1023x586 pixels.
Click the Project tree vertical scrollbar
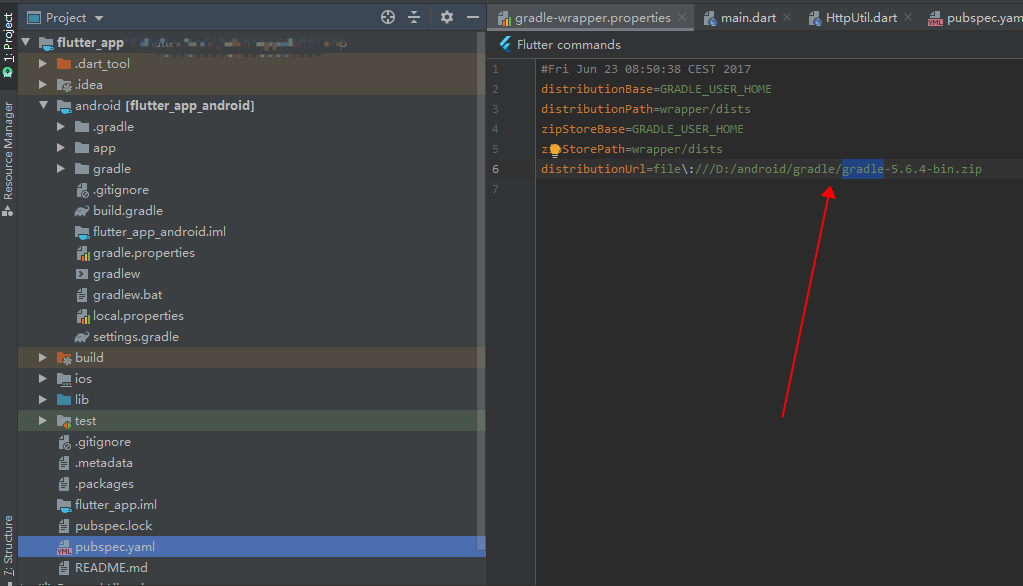[481, 290]
